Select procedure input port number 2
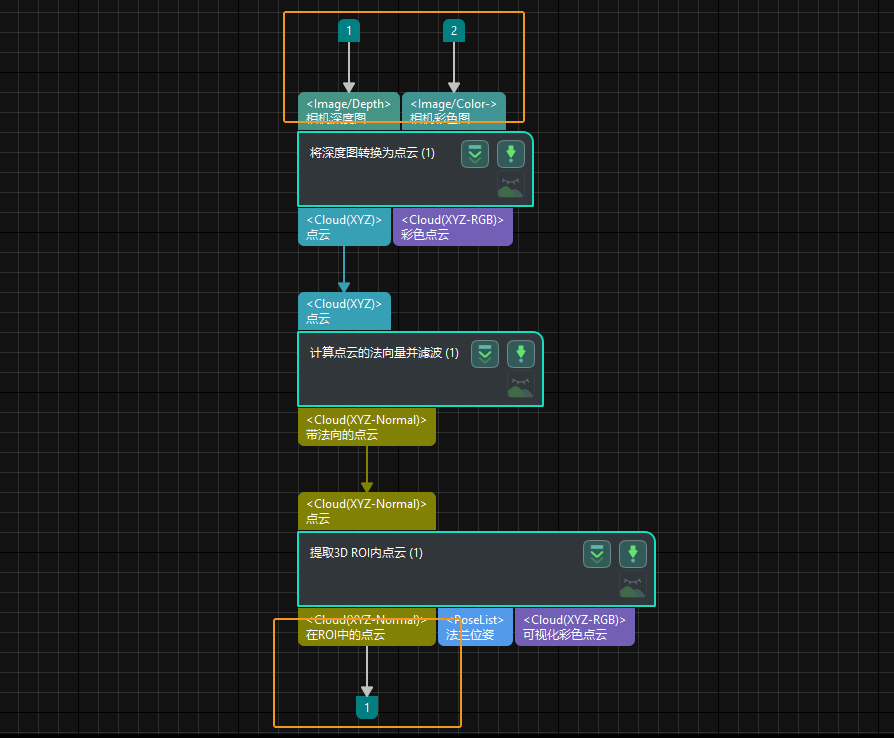Screen dimensions: 894x738 pos(454,31)
